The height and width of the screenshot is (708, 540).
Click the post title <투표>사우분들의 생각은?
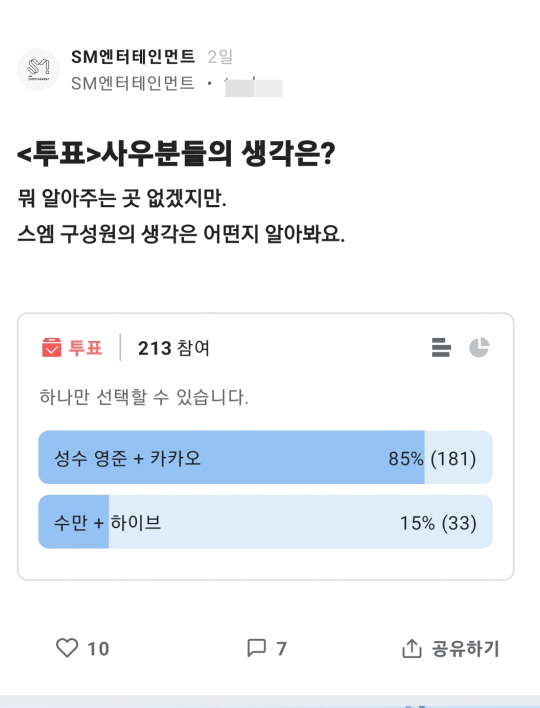176,154
